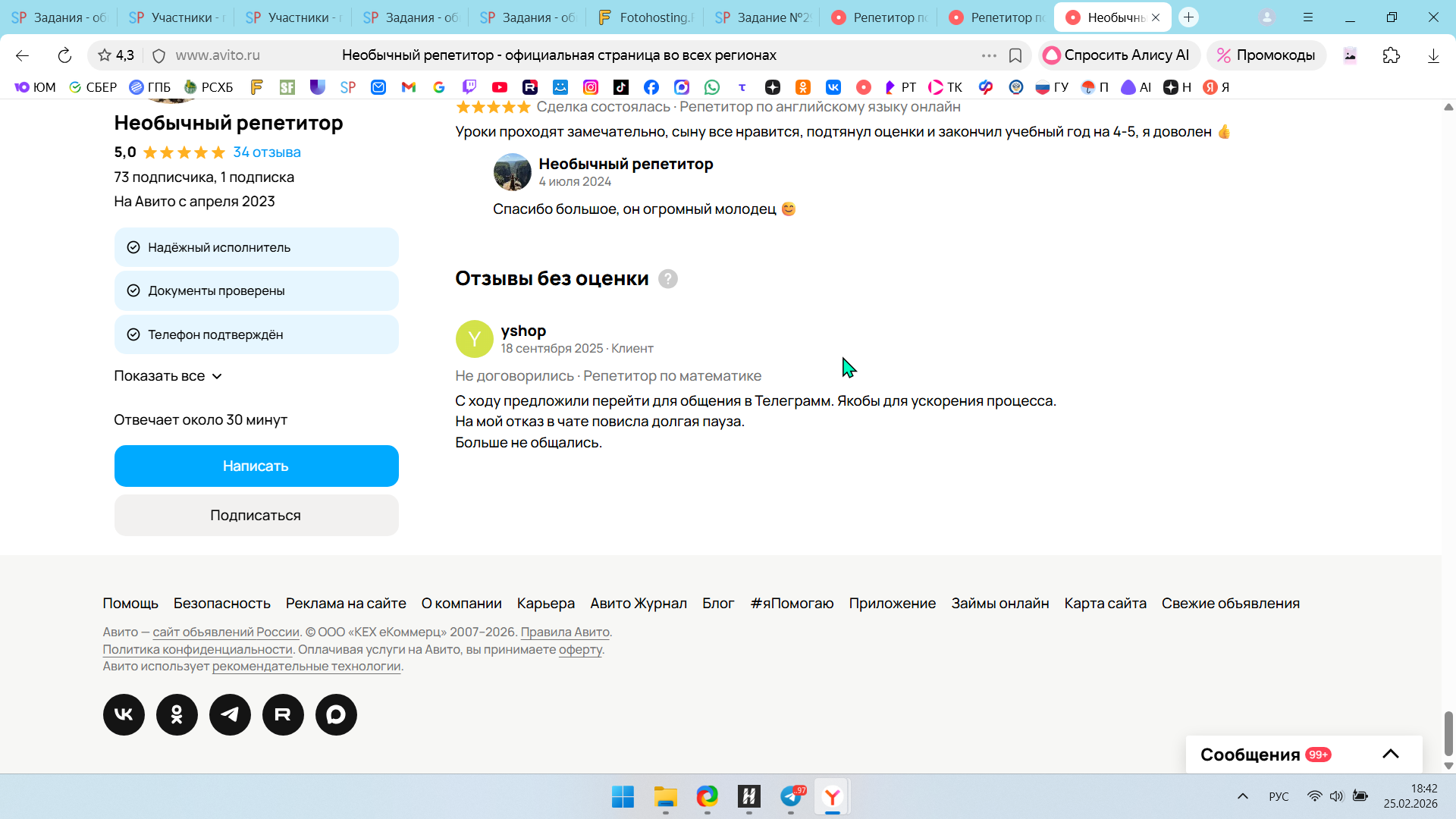Open Telegram from the Windows taskbar
This screenshot has height=819, width=1456.
tap(791, 796)
